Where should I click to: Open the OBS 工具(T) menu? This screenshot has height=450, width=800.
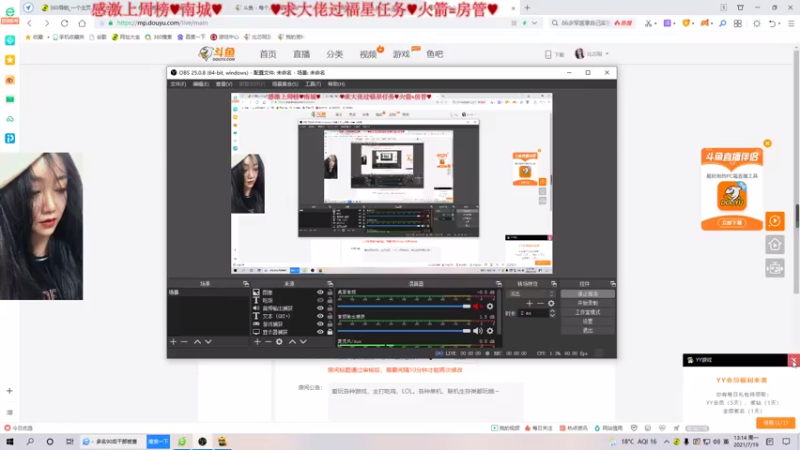[x=313, y=84]
